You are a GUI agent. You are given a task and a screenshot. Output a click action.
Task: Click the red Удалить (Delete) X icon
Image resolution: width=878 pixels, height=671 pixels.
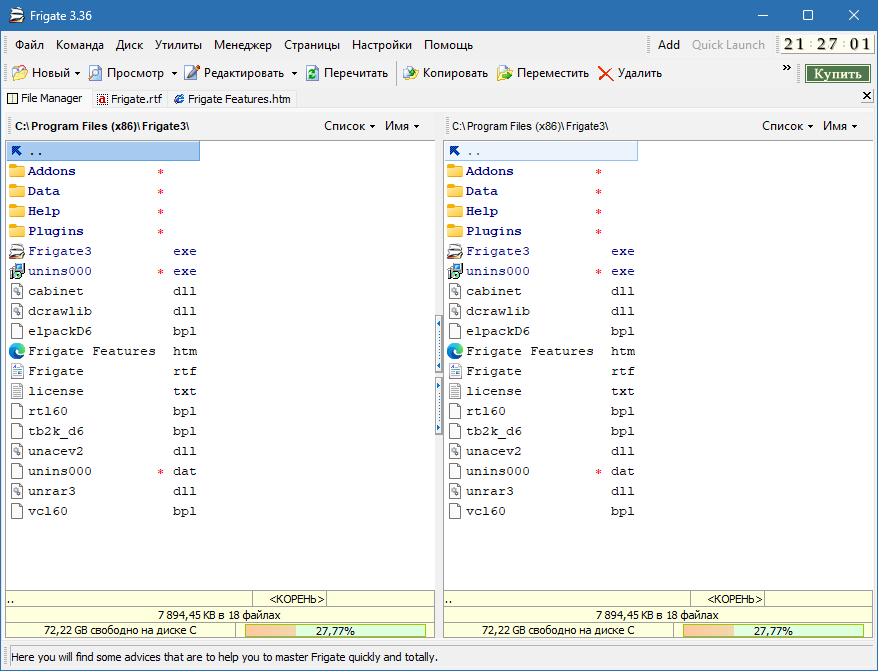(x=605, y=73)
